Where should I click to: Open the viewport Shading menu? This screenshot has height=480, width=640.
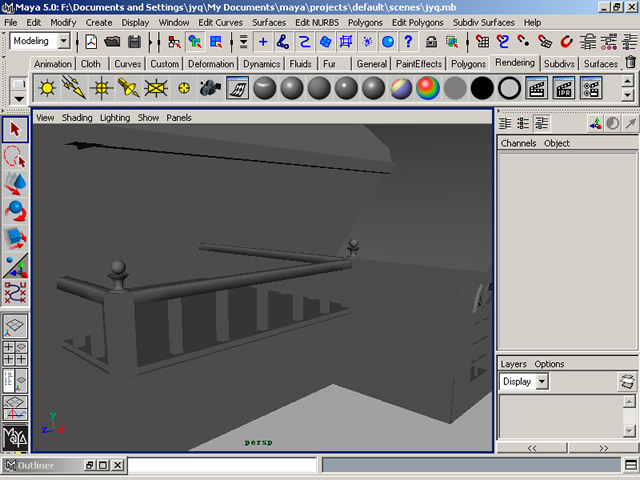tap(77, 118)
